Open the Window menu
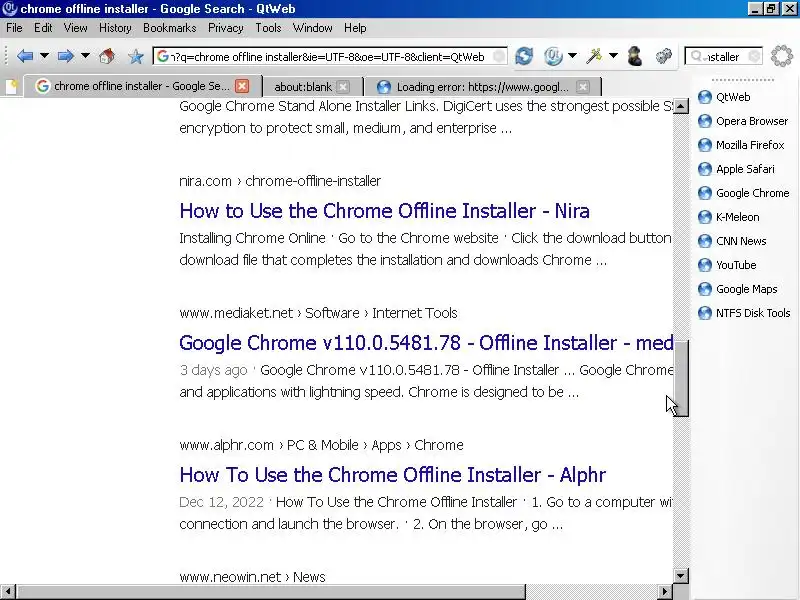 tap(313, 28)
